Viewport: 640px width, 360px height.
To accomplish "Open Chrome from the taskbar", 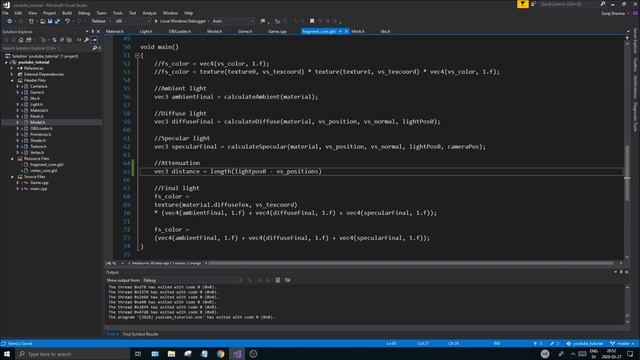I will point(220,354).
